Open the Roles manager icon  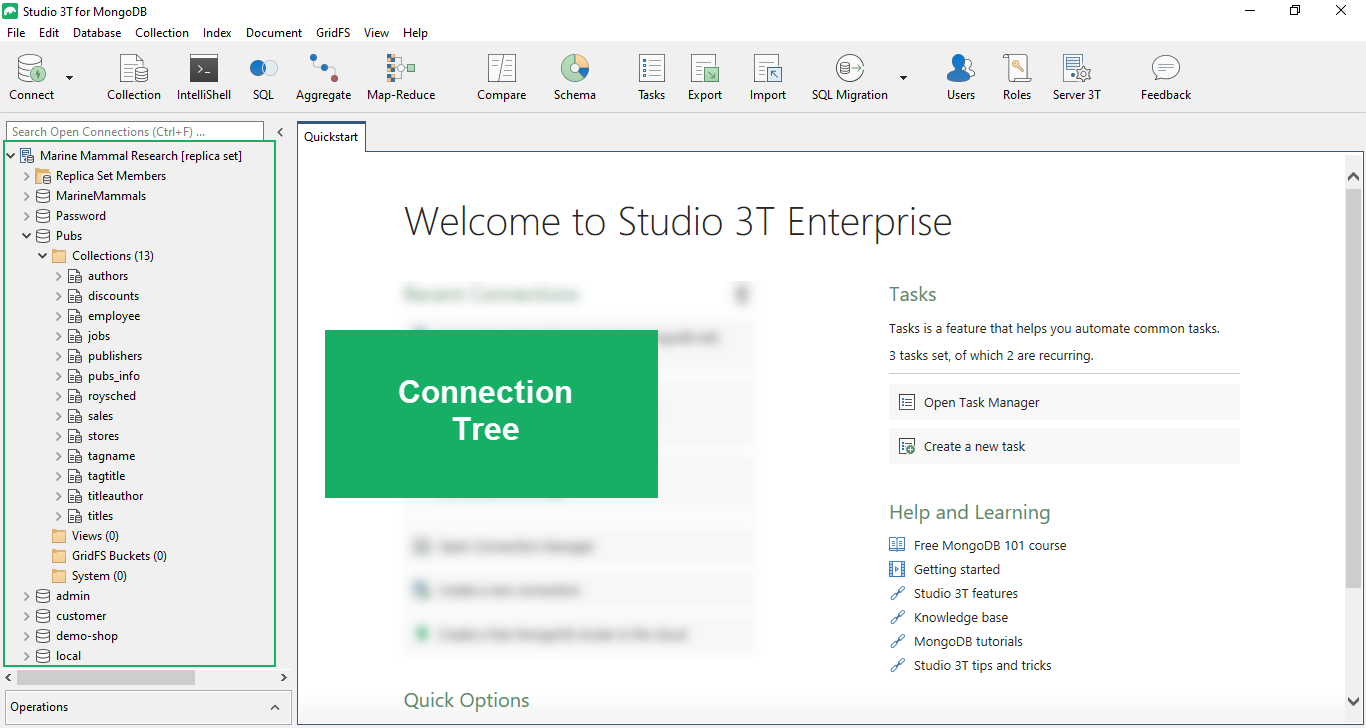point(1016,77)
